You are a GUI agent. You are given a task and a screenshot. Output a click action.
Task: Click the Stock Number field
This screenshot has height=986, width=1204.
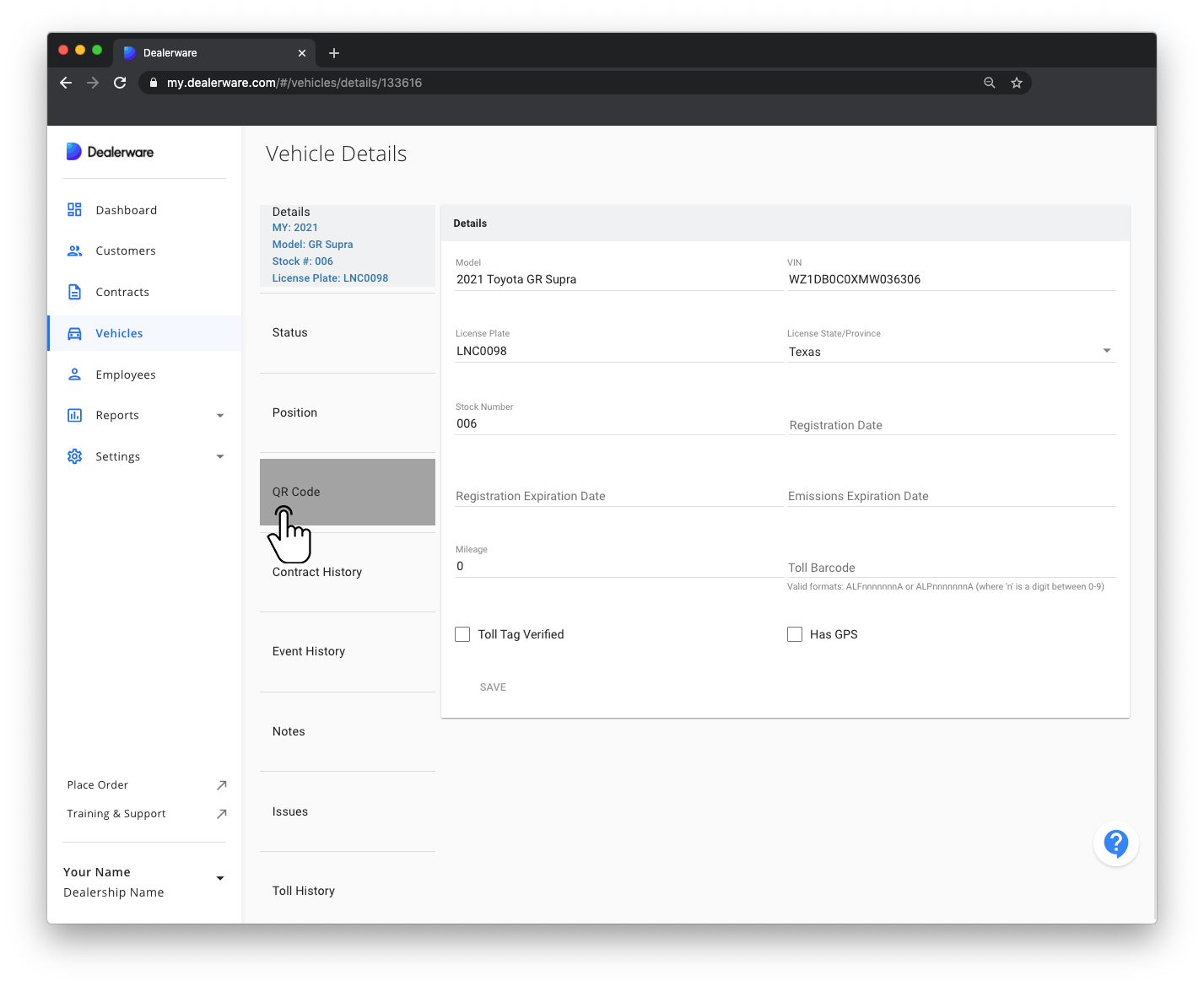click(x=619, y=424)
